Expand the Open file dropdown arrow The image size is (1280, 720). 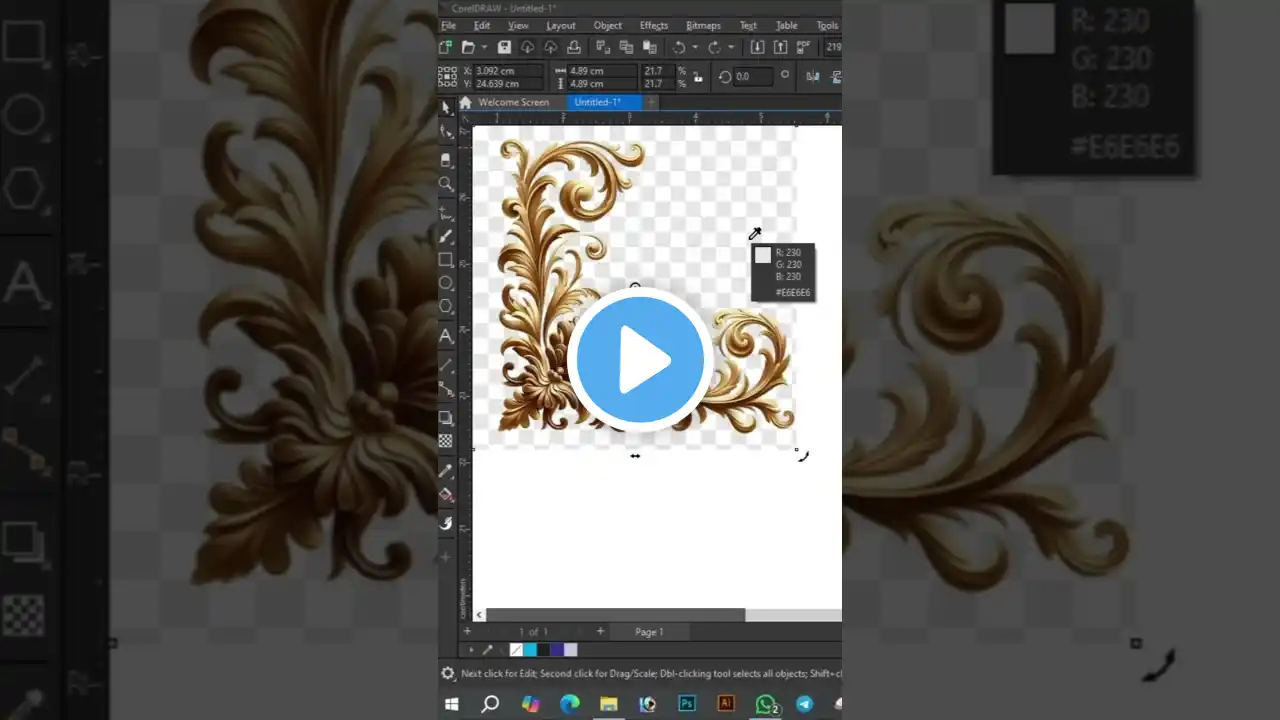point(483,47)
